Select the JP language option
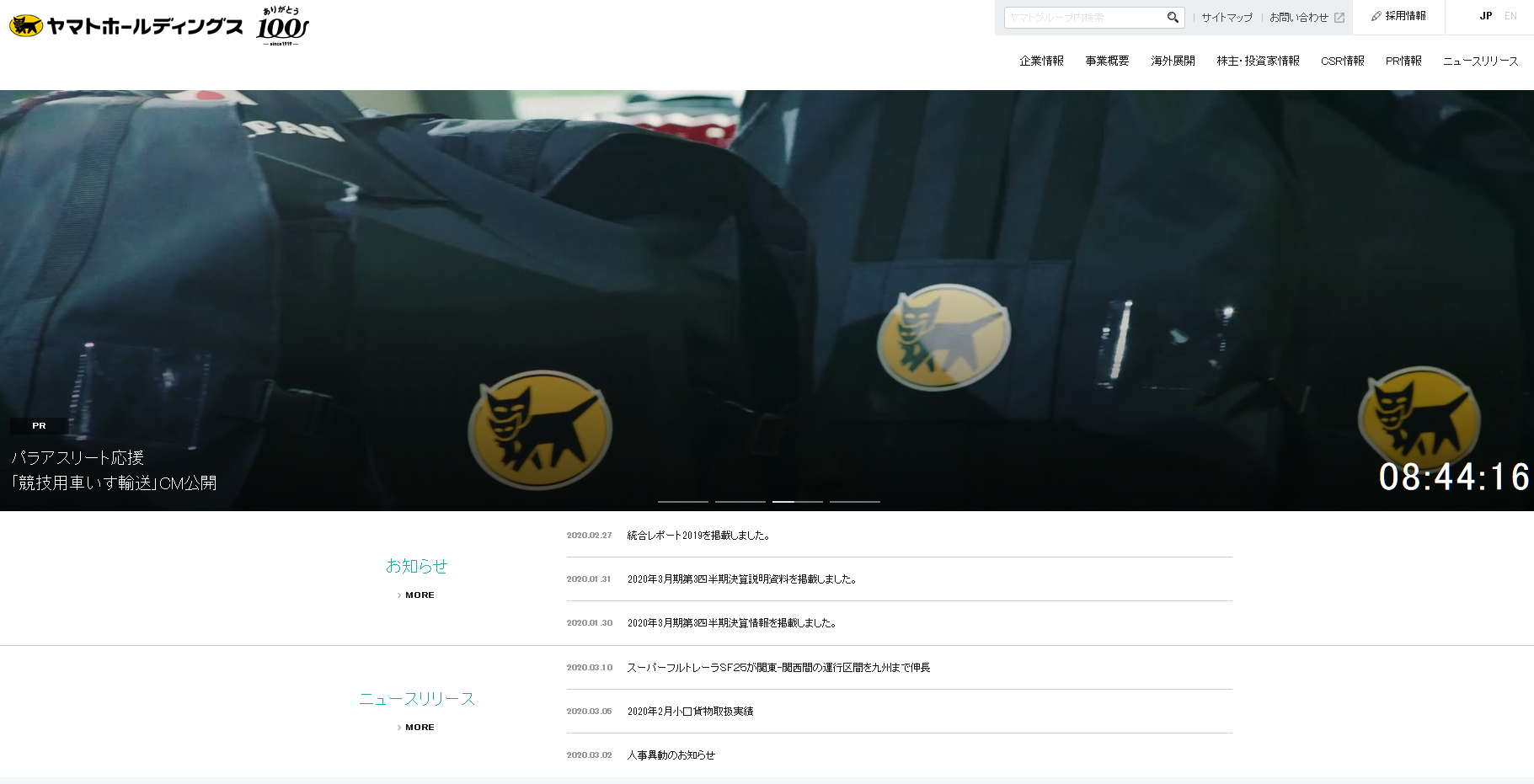Image resolution: width=1534 pixels, height=784 pixels. (x=1485, y=15)
